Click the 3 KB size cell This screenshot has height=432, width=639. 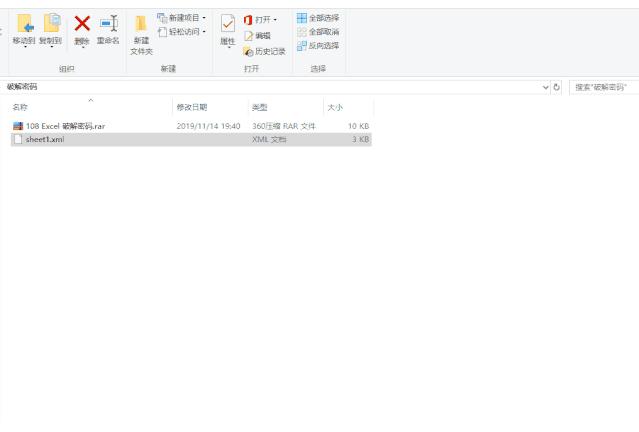point(360,139)
